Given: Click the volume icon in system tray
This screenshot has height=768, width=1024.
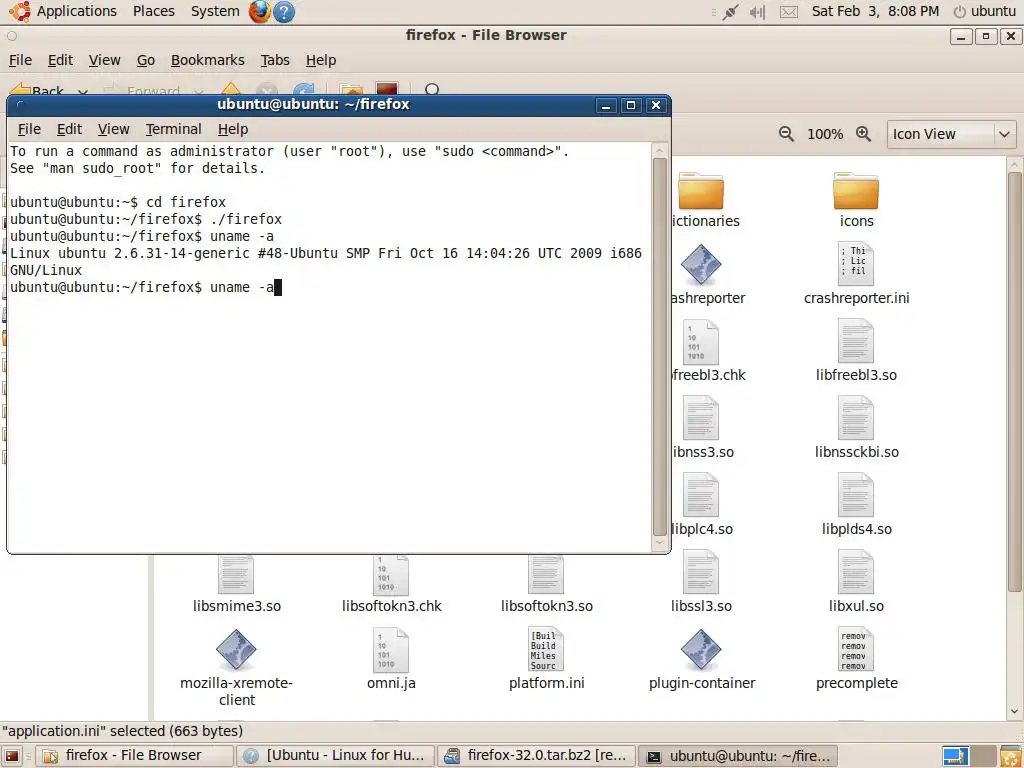Looking at the screenshot, I should click(757, 12).
